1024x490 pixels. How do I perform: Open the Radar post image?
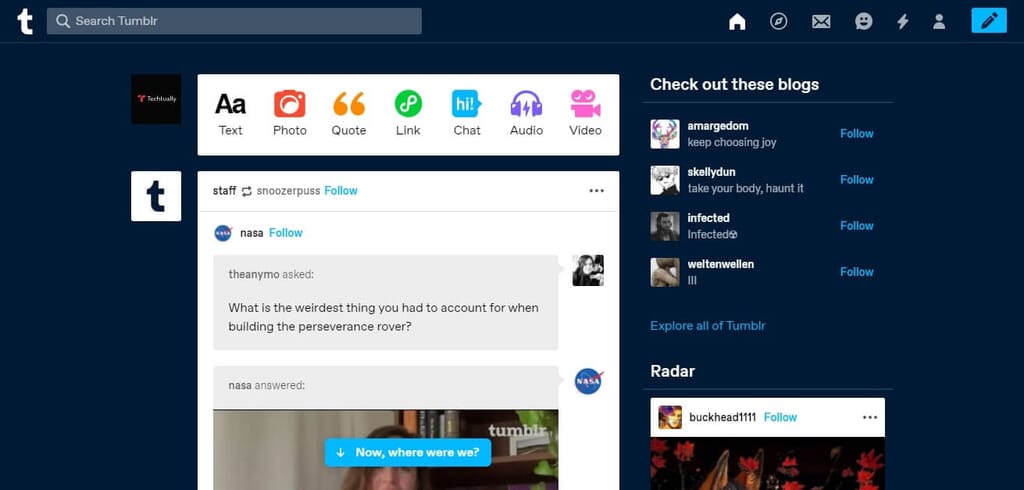tap(767, 463)
